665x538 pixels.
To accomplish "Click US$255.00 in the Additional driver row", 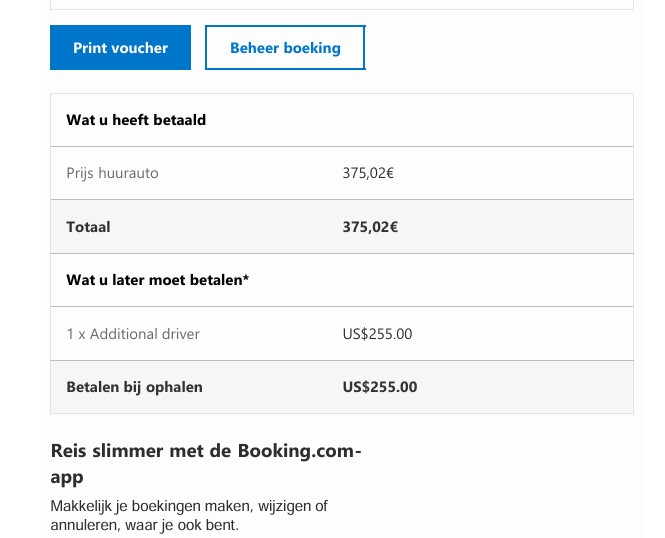I will tap(377, 334).
